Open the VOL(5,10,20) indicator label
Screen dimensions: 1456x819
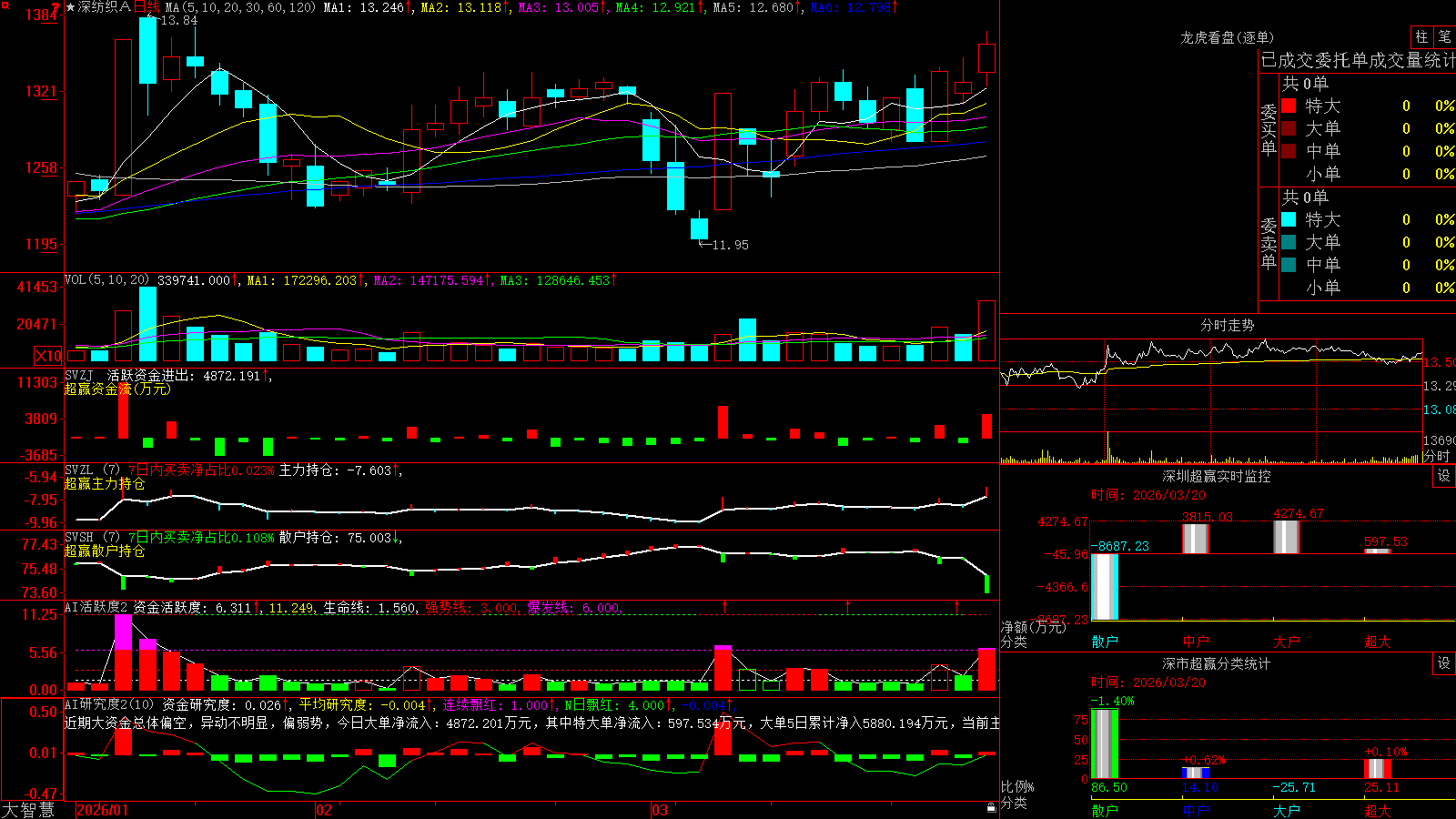(106, 280)
